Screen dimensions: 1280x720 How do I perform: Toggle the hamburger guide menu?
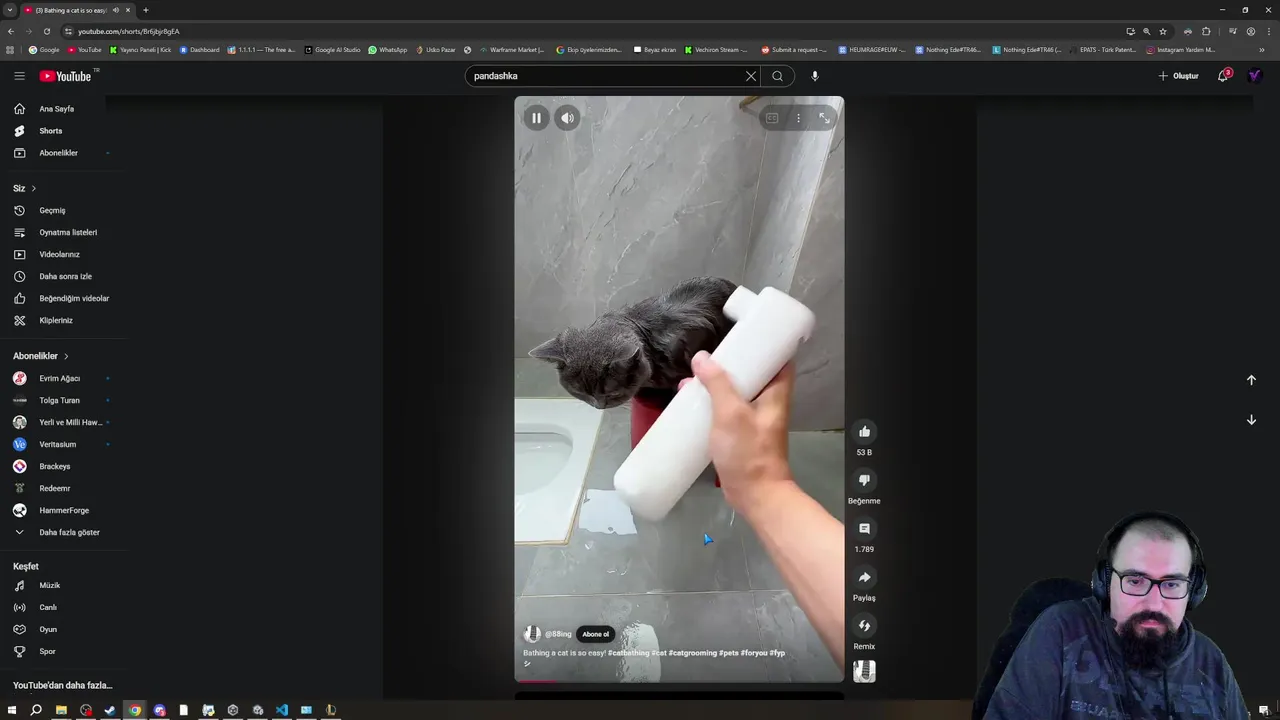tap(19, 76)
